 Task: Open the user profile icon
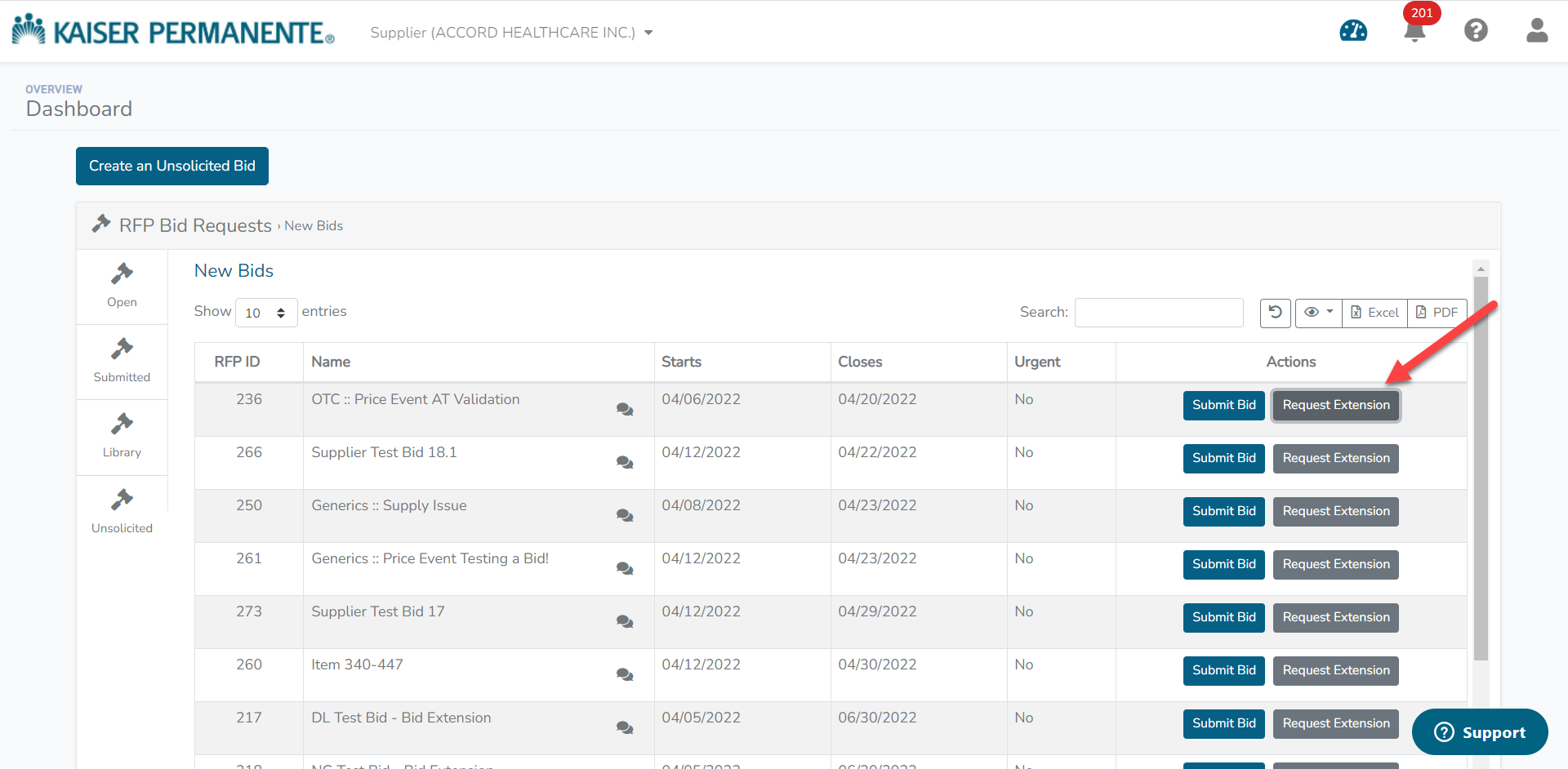(1536, 30)
